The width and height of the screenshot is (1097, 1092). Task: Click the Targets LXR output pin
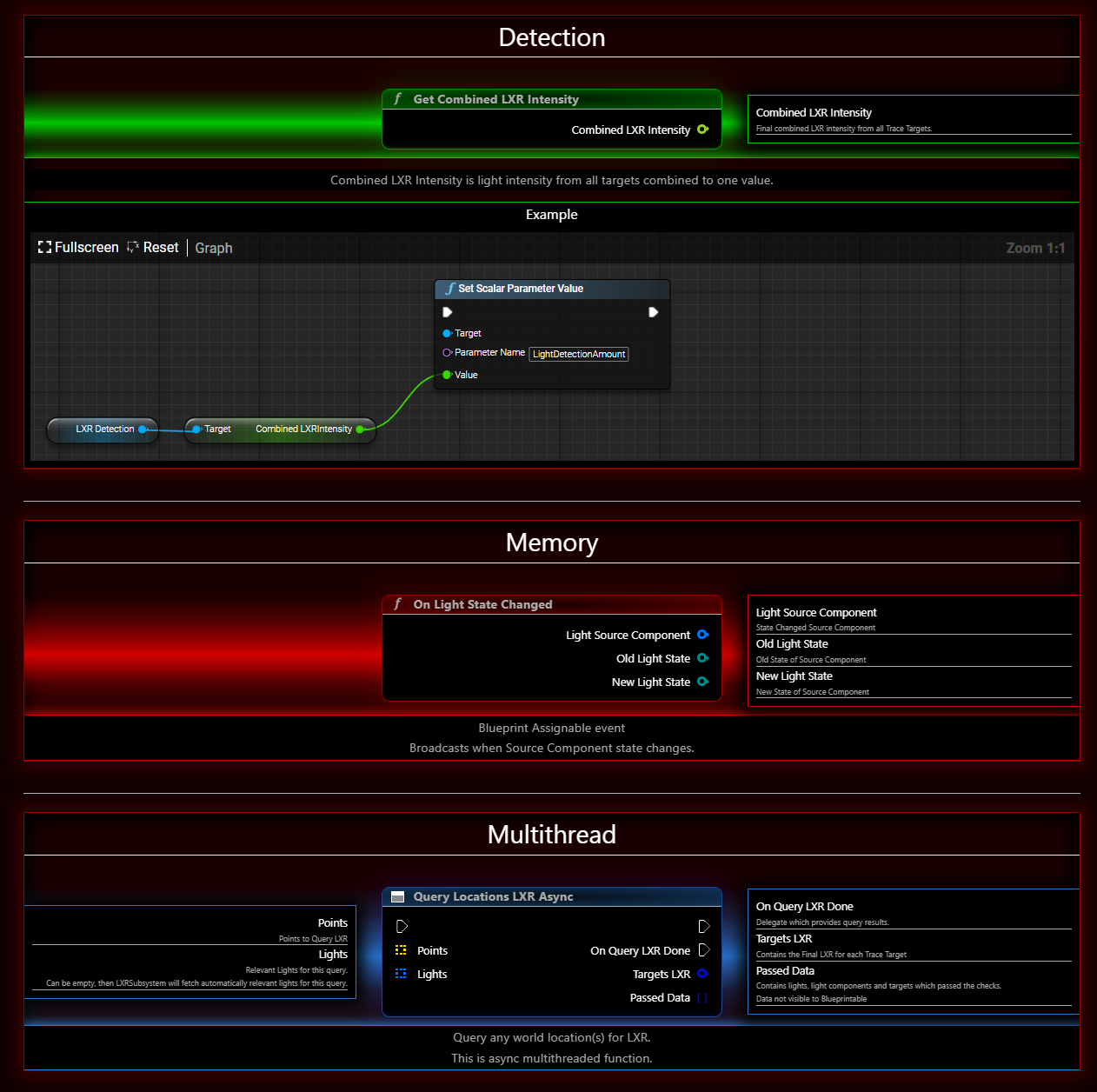point(702,974)
